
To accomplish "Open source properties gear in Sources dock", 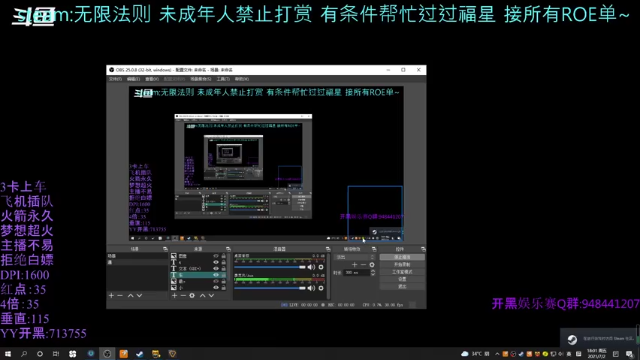I will [x=192, y=295].
